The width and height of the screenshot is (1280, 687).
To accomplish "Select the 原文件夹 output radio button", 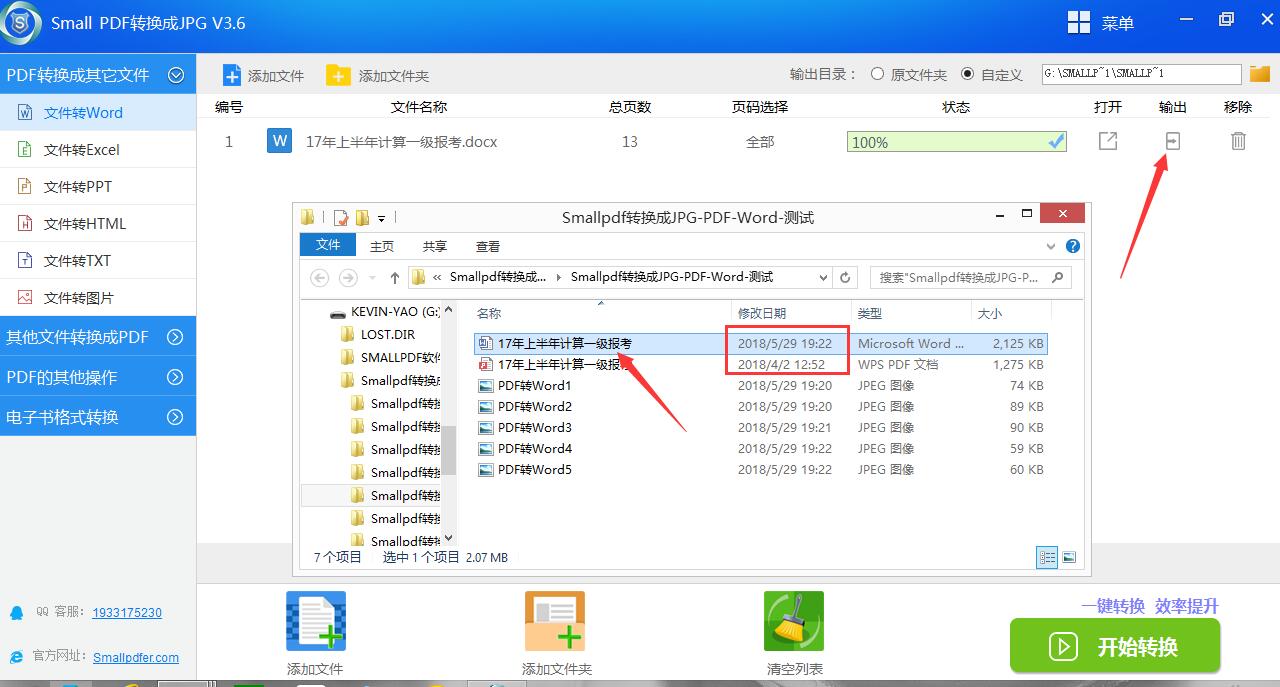I will [x=877, y=74].
